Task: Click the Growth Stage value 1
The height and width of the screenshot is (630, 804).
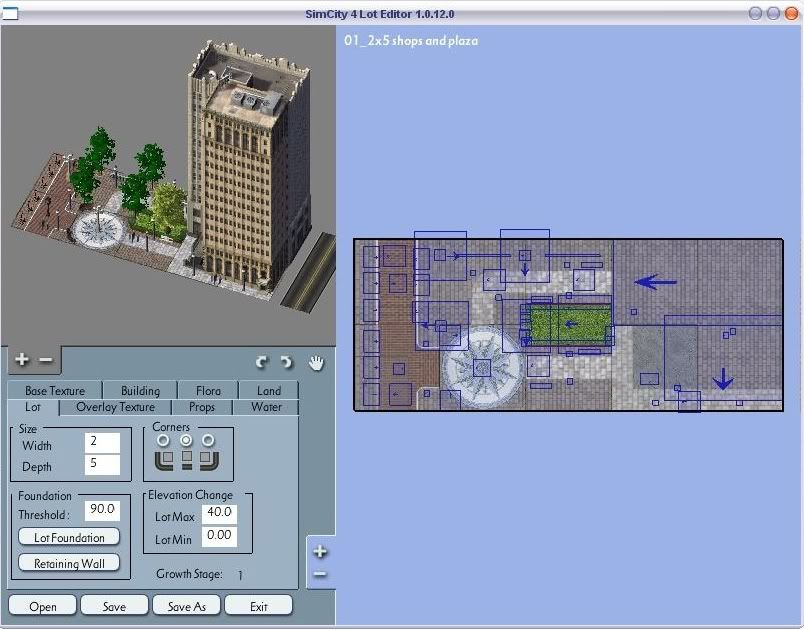Action: click(x=240, y=575)
